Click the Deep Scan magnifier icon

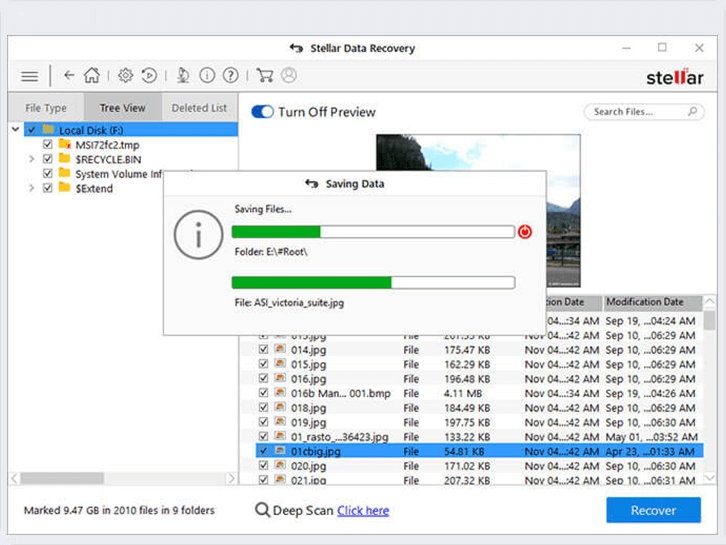pyautogui.click(x=262, y=510)
